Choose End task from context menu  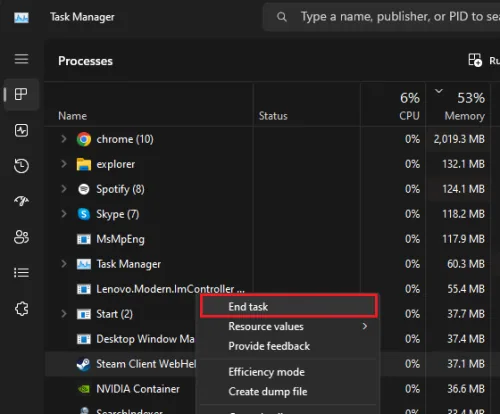289,306
